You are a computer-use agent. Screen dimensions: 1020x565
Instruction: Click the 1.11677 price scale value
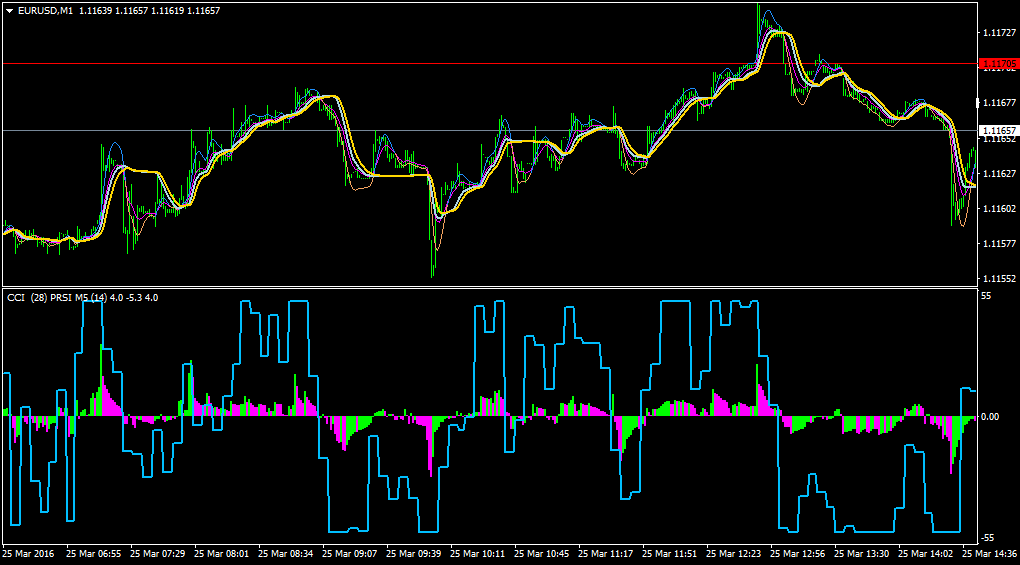[x=999, y=103]
